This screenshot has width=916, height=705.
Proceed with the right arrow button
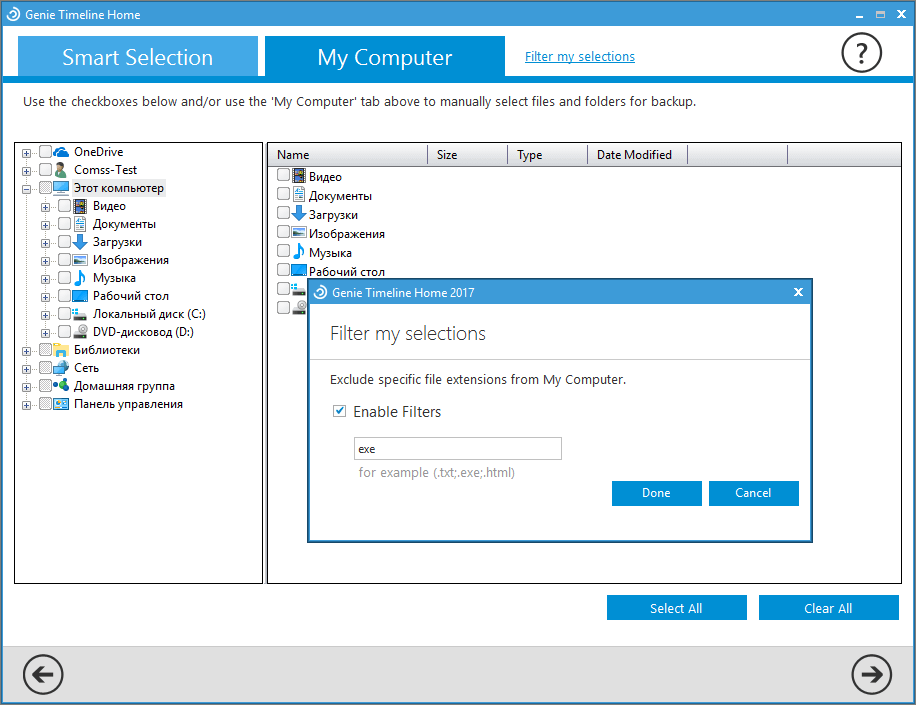click(871, 674)
